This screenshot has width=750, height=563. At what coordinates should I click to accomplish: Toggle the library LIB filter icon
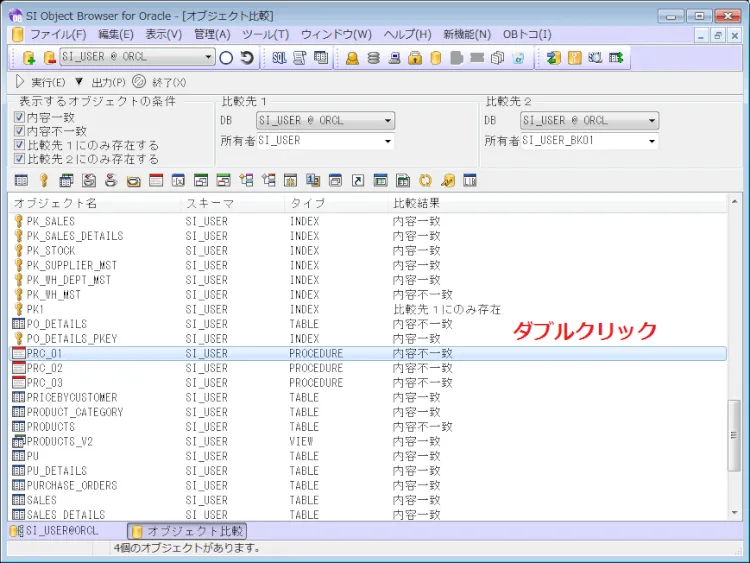470,180
